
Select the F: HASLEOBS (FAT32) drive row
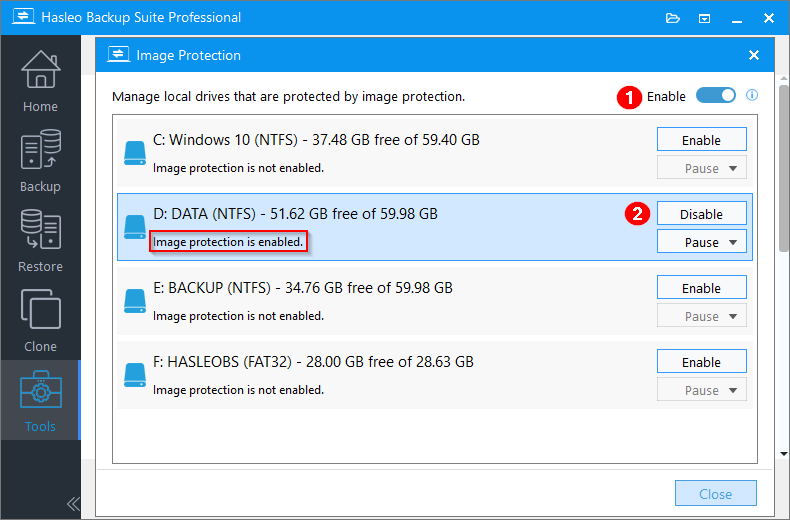[x=435, y=375]
